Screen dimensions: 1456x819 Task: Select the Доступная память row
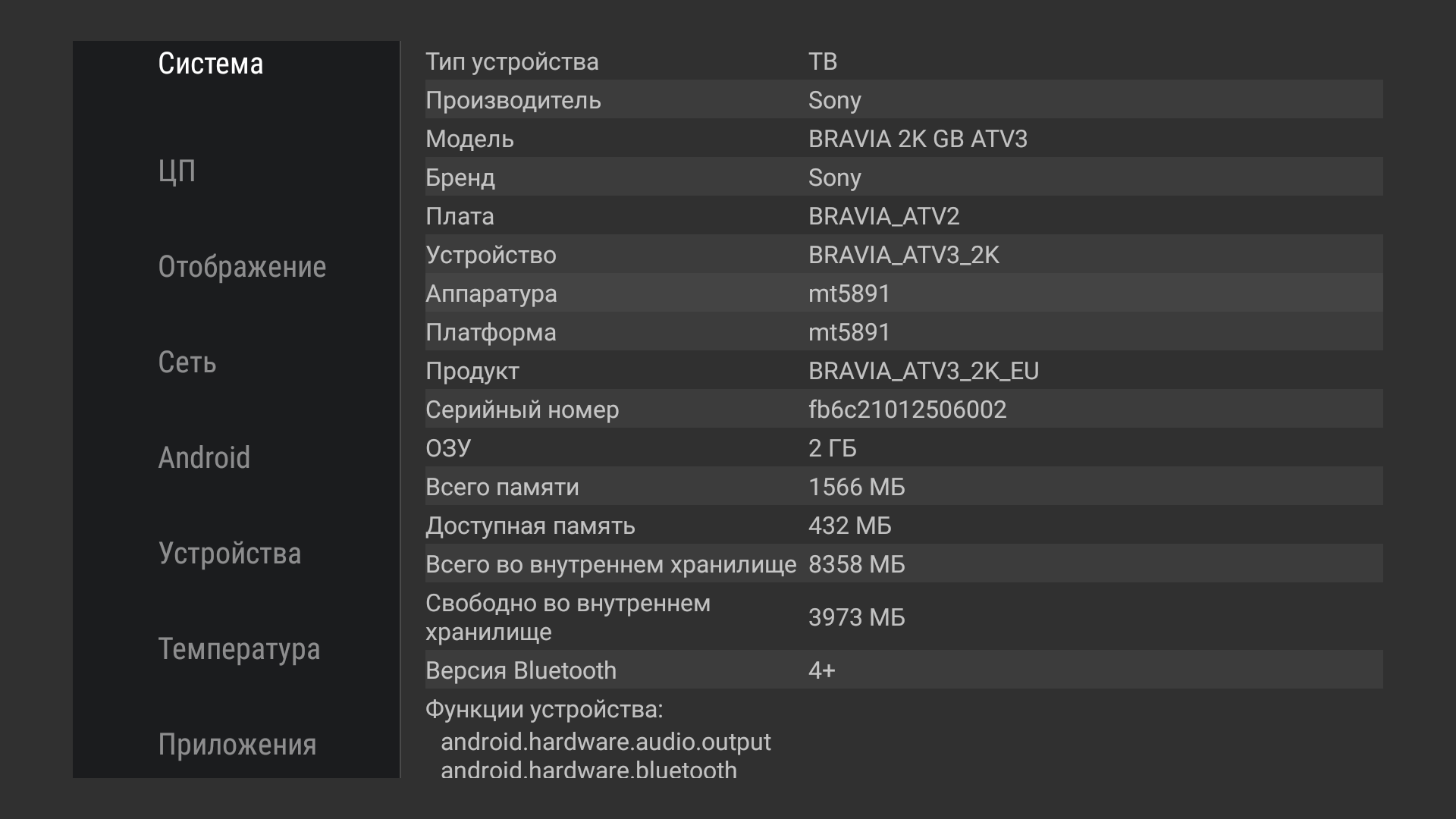(904, 525)
